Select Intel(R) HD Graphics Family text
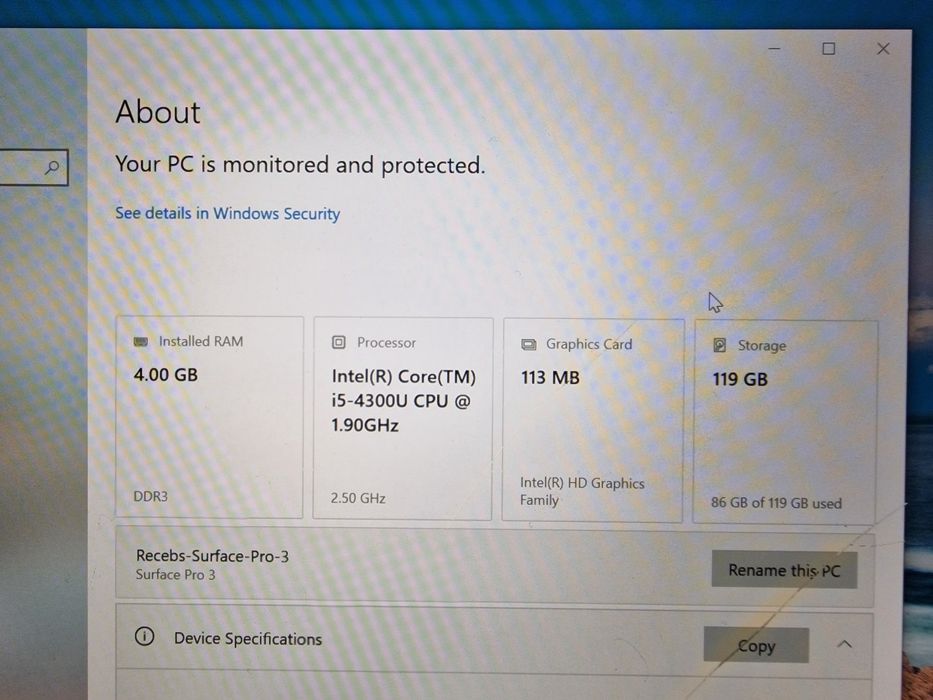 (x=582, y=492)
